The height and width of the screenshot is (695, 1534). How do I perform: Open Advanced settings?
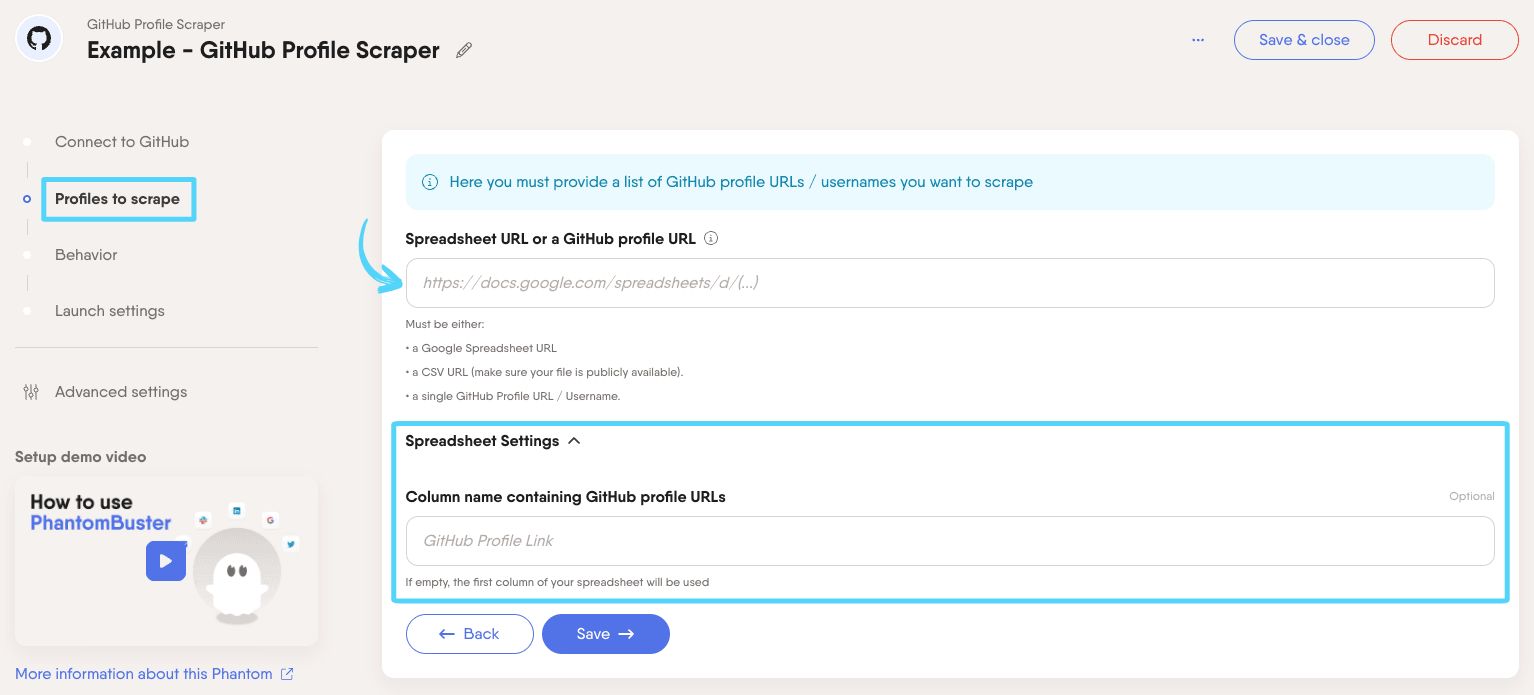point(121,392)
